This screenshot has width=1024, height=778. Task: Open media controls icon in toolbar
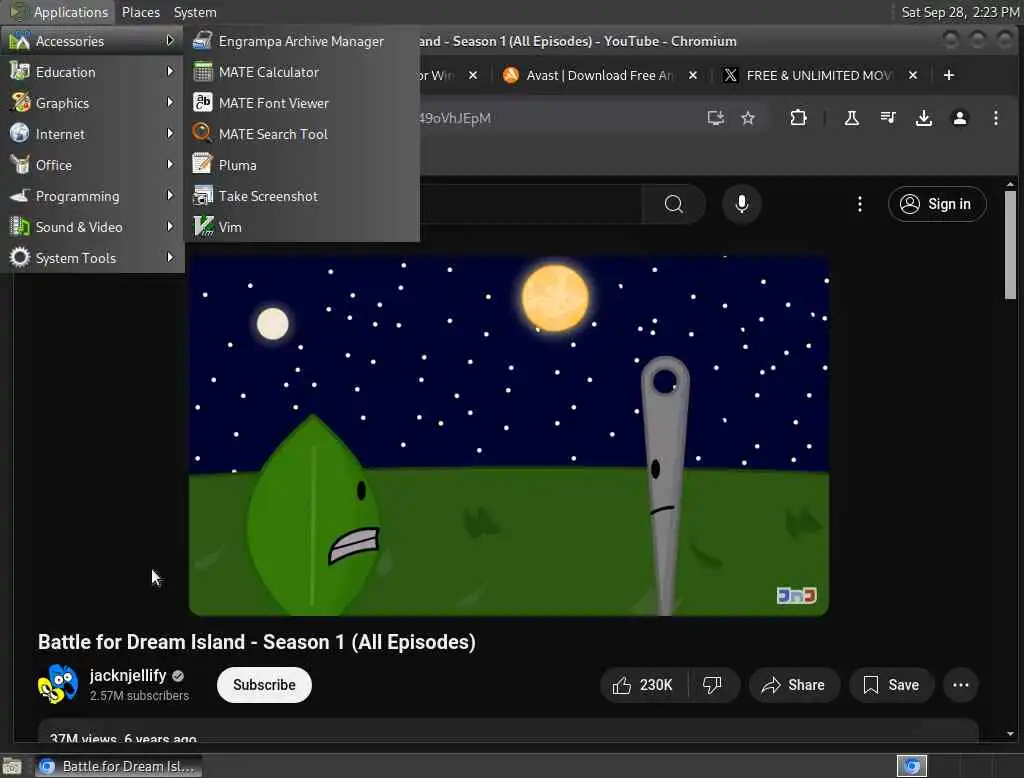coord(888,118)
